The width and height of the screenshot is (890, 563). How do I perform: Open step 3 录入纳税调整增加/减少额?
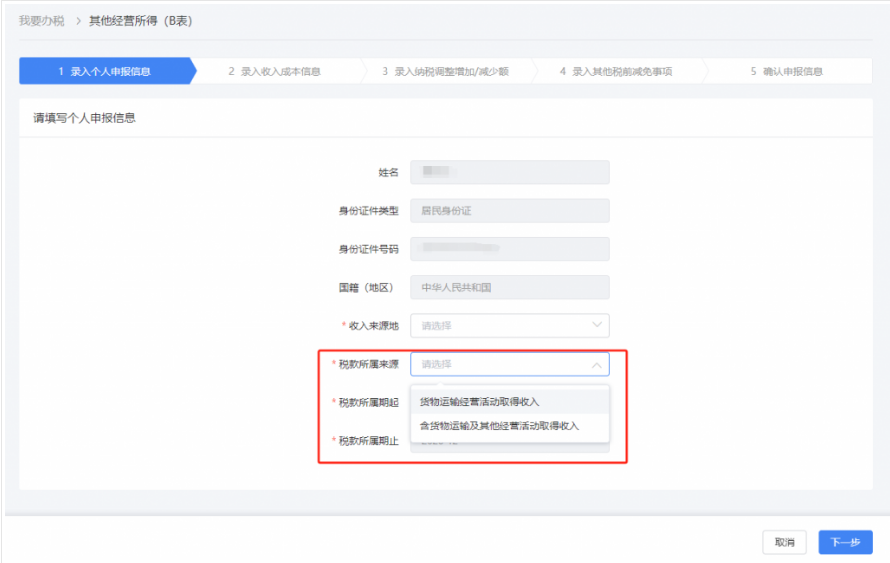tap(445, 72)
